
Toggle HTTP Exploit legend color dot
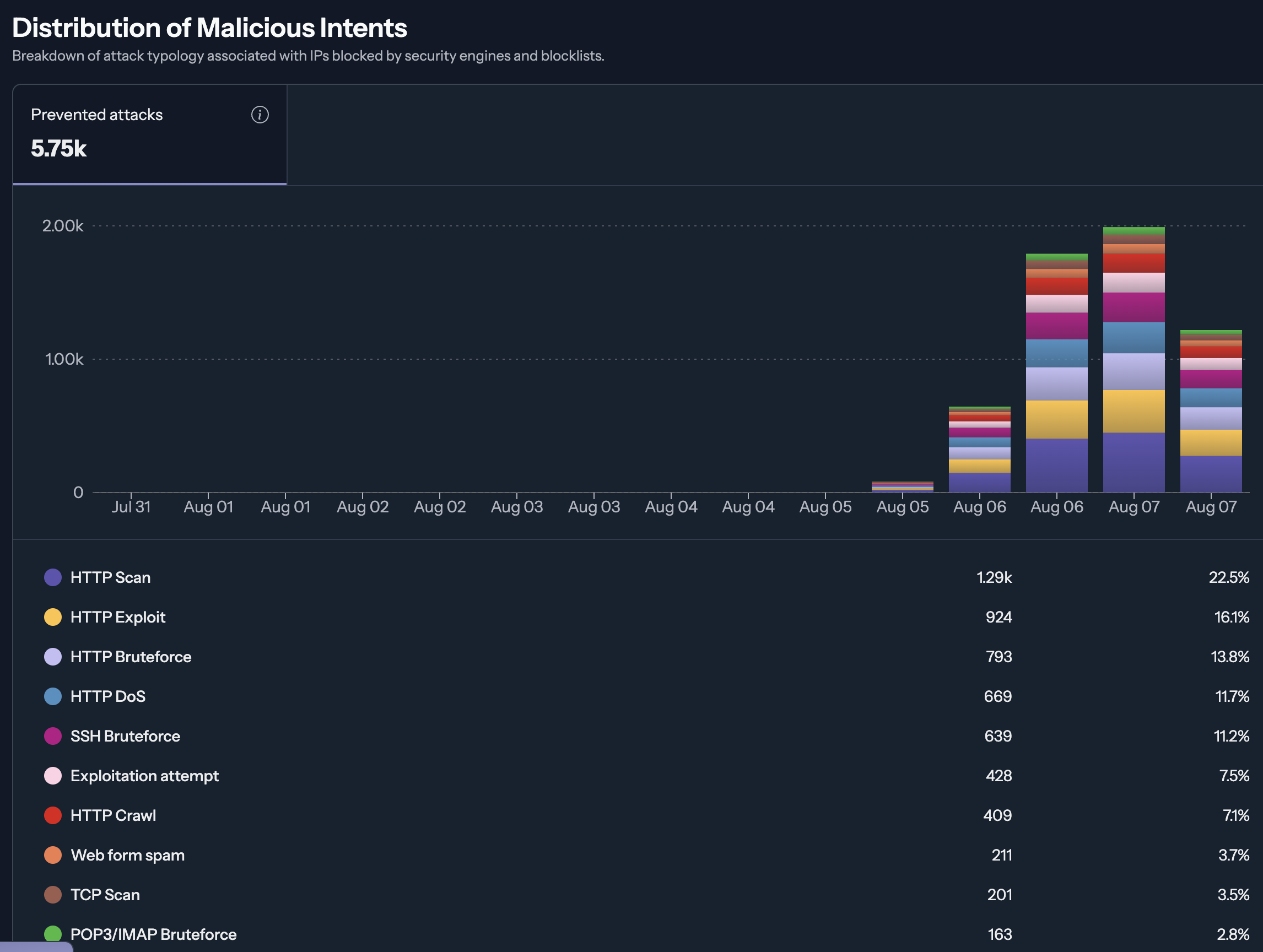point(52,617)
